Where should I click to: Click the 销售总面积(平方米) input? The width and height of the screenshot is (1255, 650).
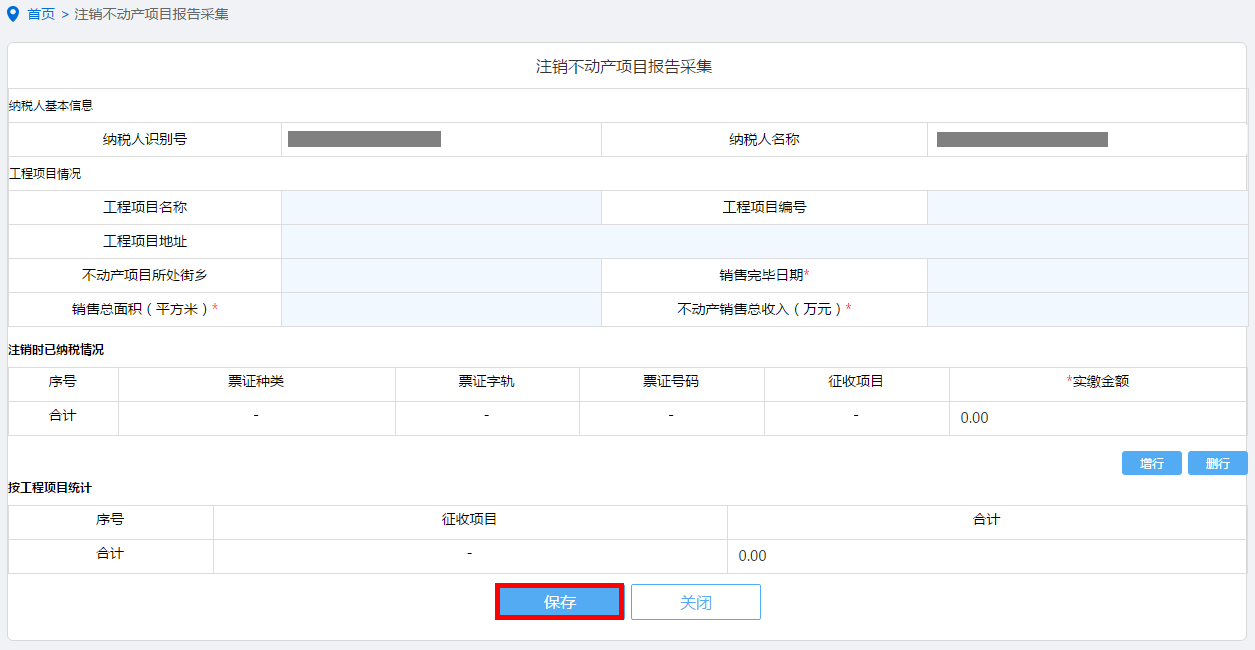tap(441, 310)
